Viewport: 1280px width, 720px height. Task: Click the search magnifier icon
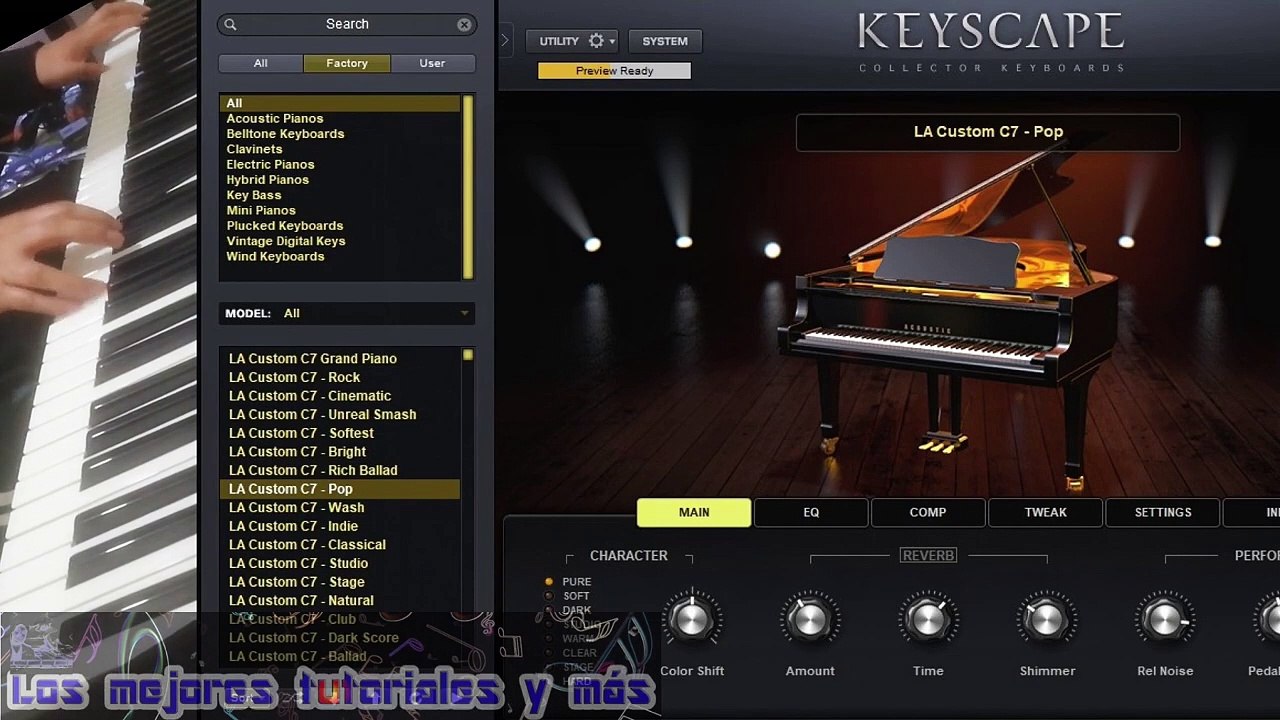[x=230, y=24]
